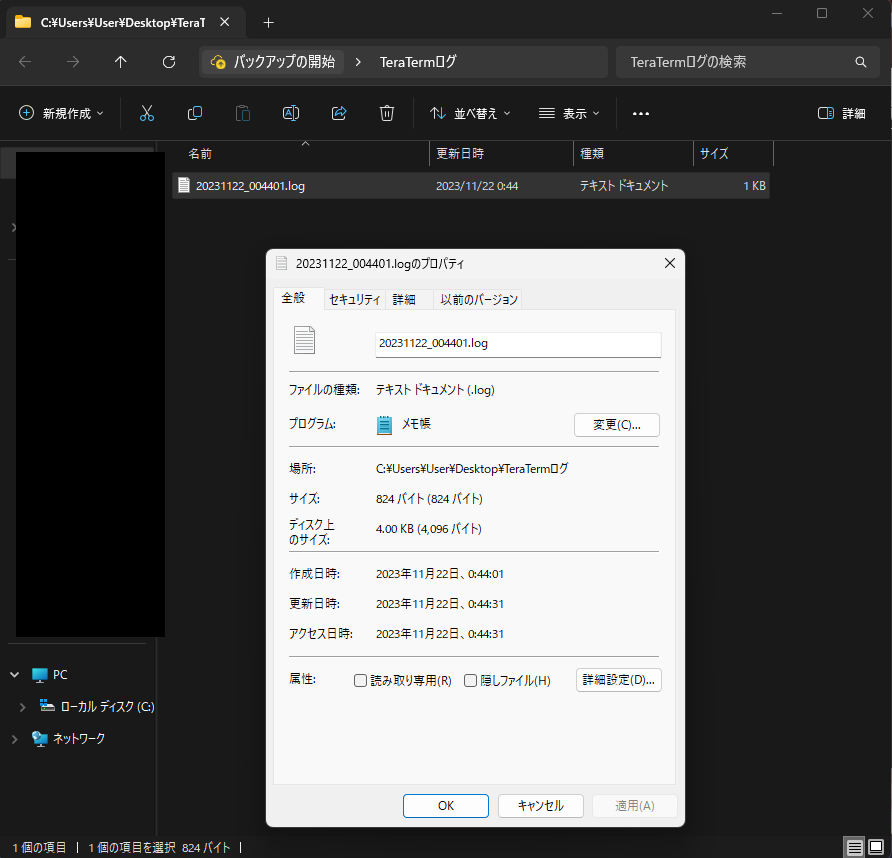Open the three-dots more options menu
The width and height of the screenshot is (892, 858).
point(641,114)
